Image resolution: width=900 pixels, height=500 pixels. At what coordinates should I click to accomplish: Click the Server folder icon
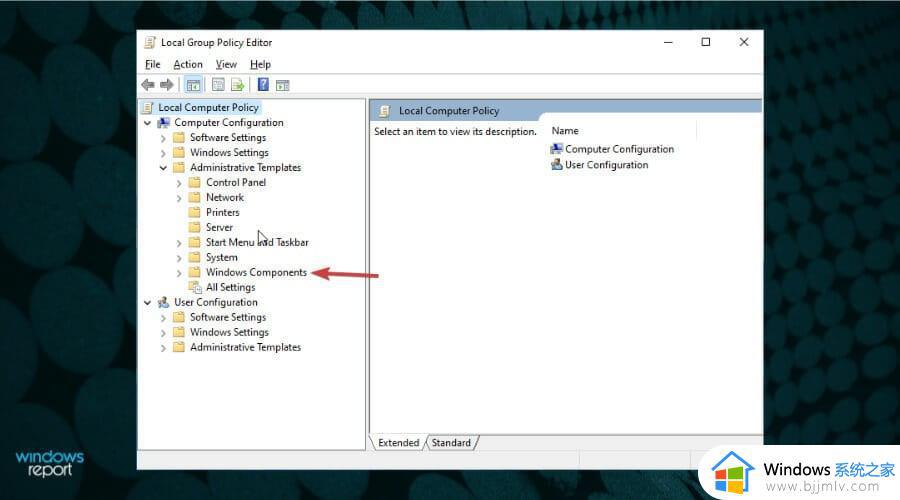coord(195,227)
